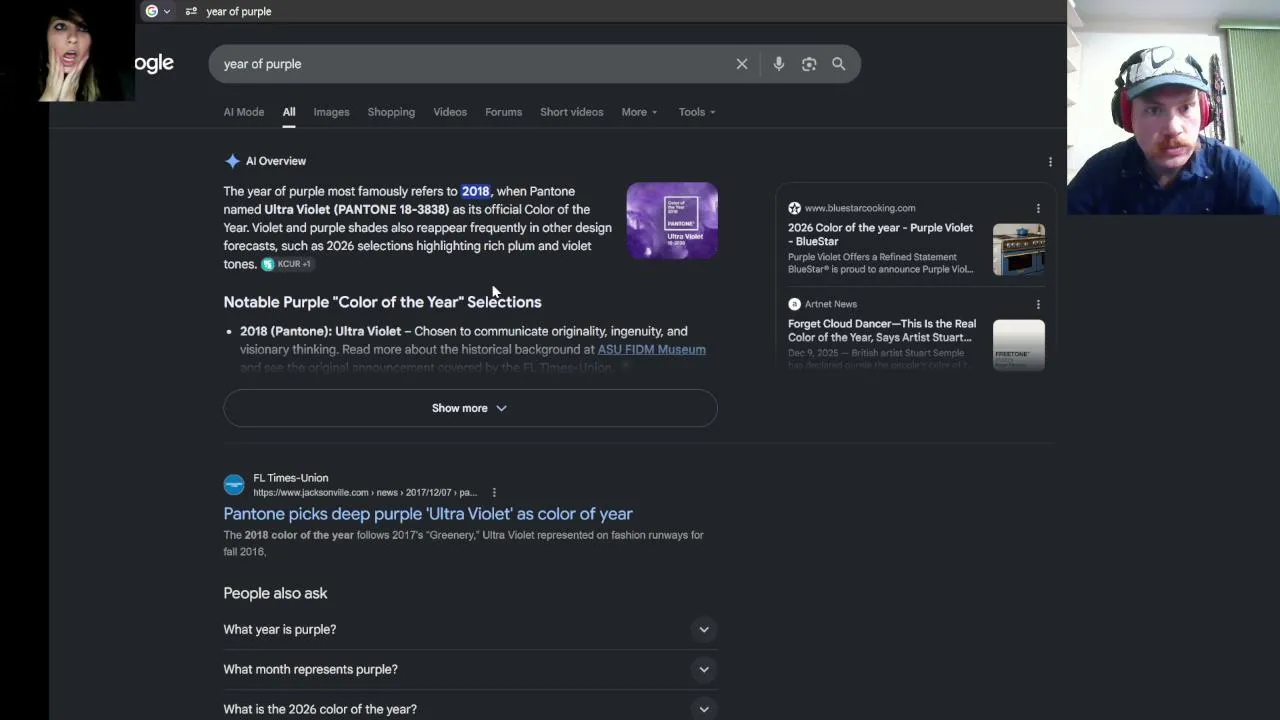The image size is (1280, 720).
Task: Click the "AI Overview" label
Action: pyautogui.click(x=276, y=161)
